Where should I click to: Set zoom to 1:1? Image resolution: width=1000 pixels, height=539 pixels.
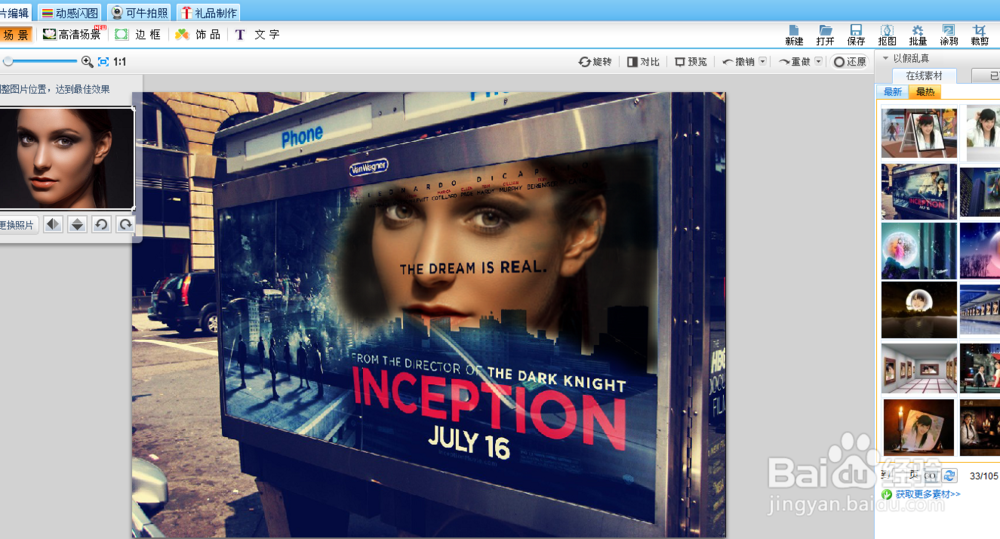[120, 62]
